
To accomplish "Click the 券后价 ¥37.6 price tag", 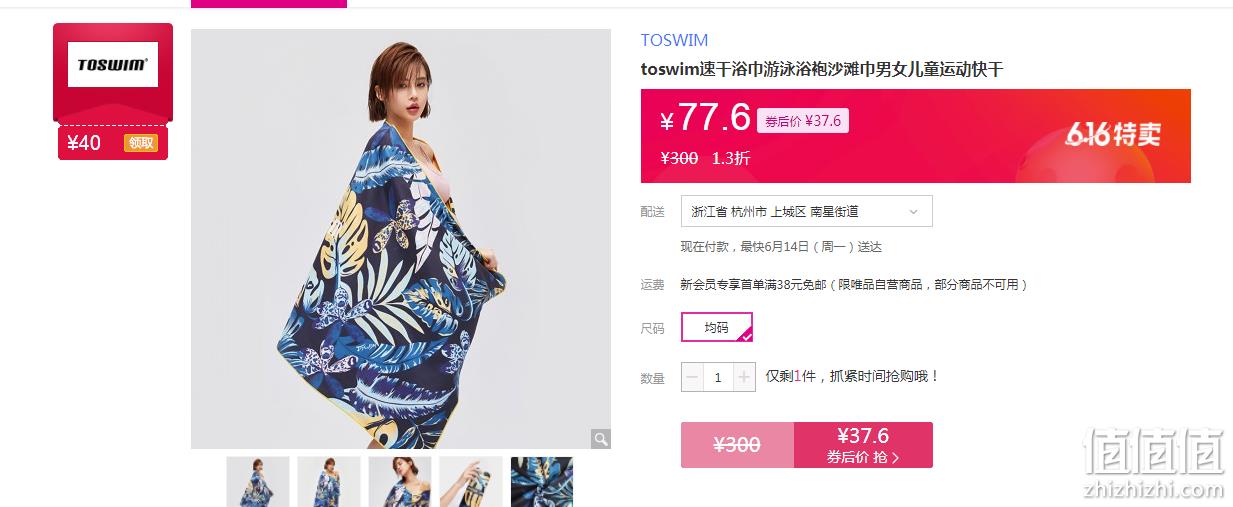I will (803, 121).
